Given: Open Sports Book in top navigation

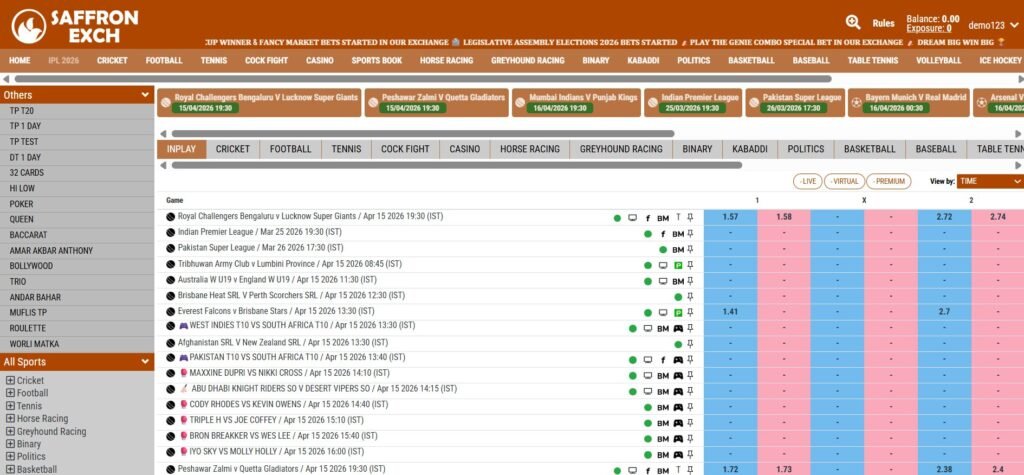Looking at the screenshot, I should tap(376, 60).
